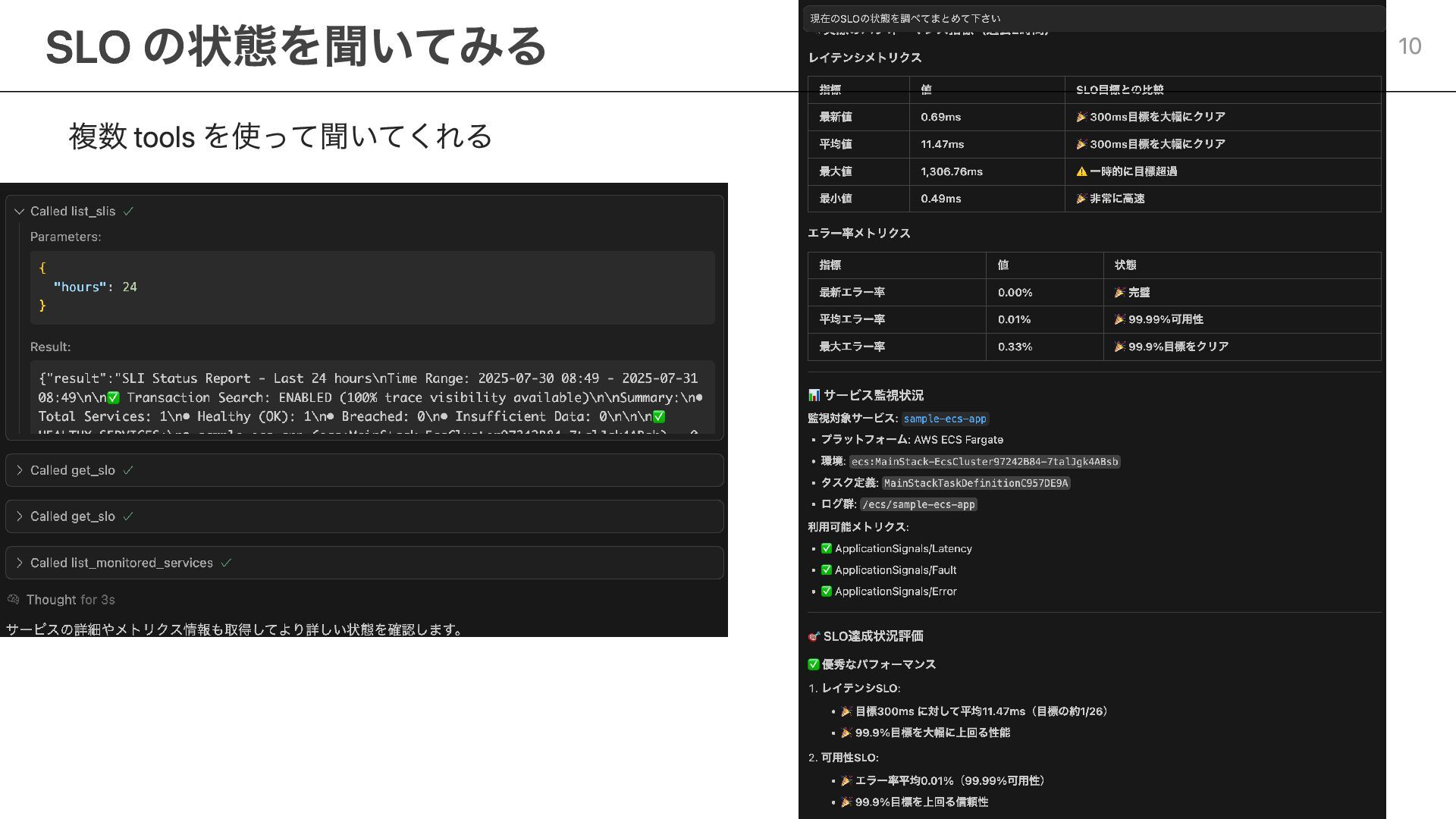Click the checkmark next to list_monitored_services
Image resolution: width=1456 pixels, height=819 pixels.
226,563
